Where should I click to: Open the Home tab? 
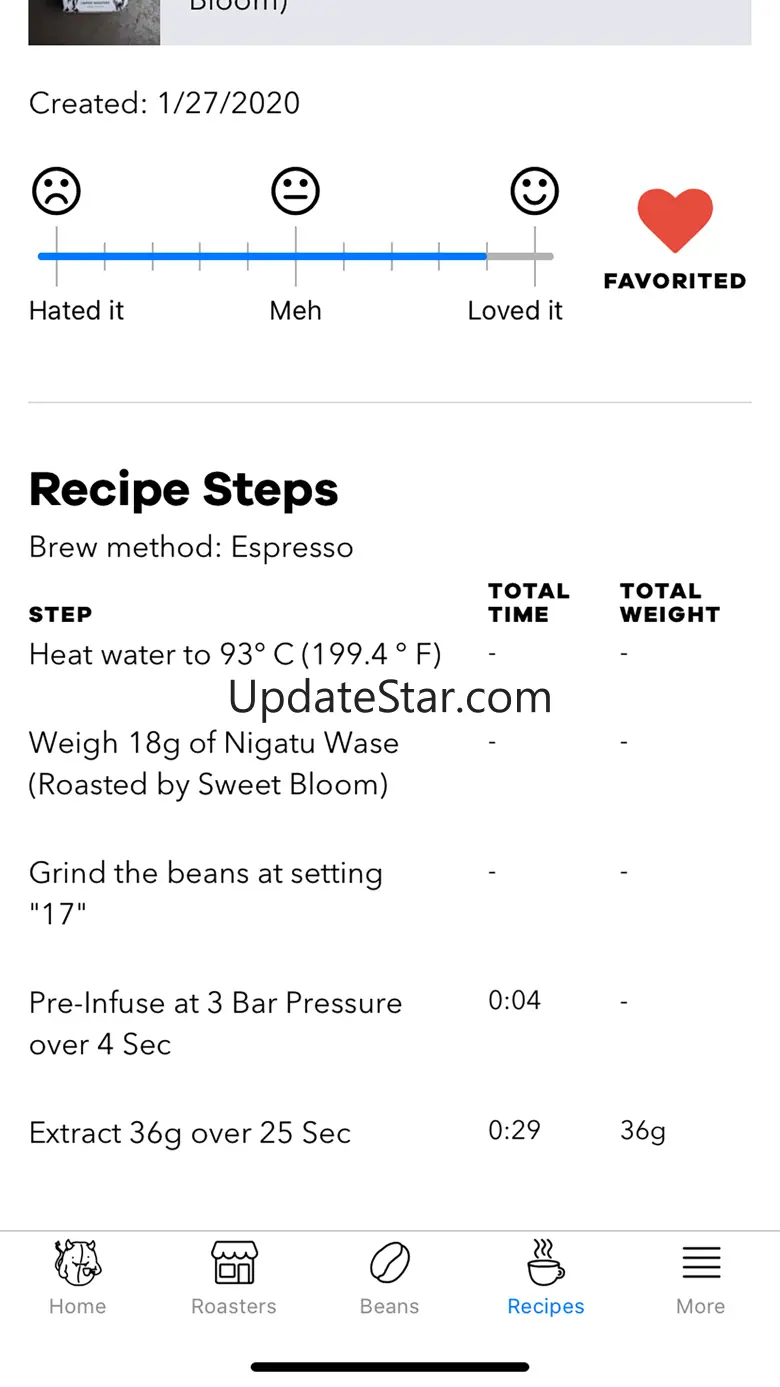pyautogui.click(x=77, y=1277)
